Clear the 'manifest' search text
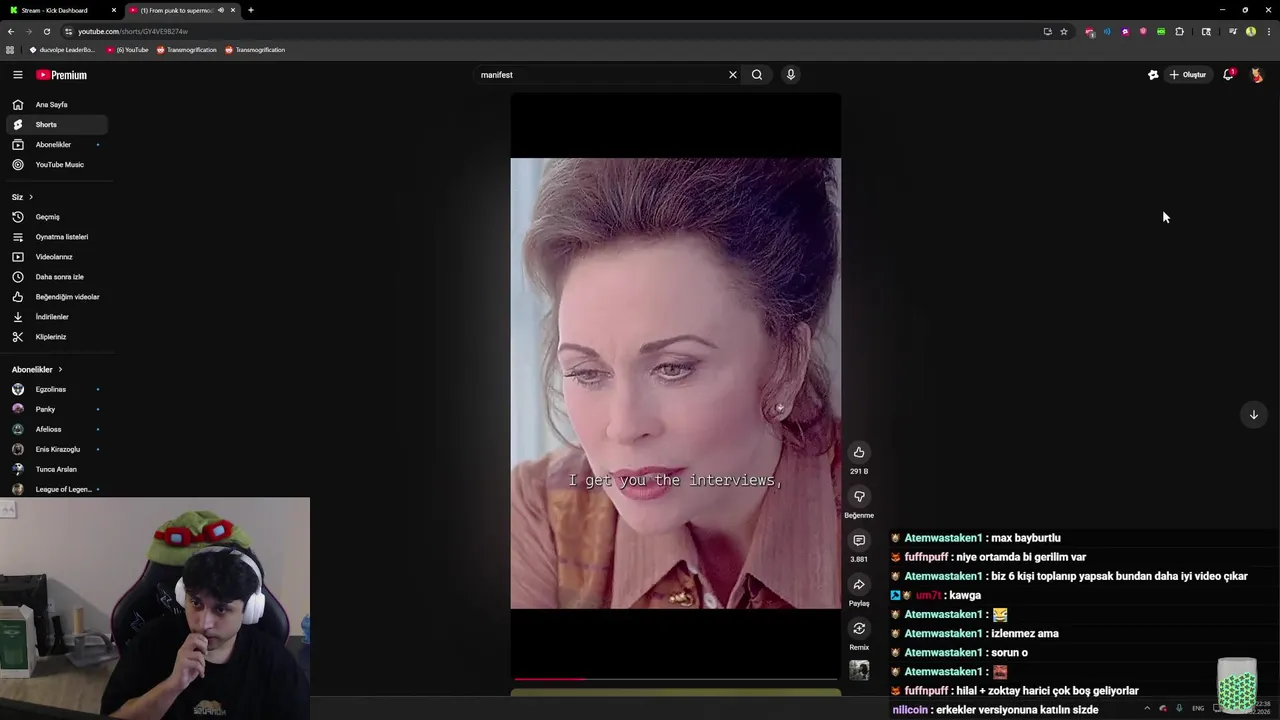Image resolution: width=1280 pixels, height=720 pixels. pos(732,75)
